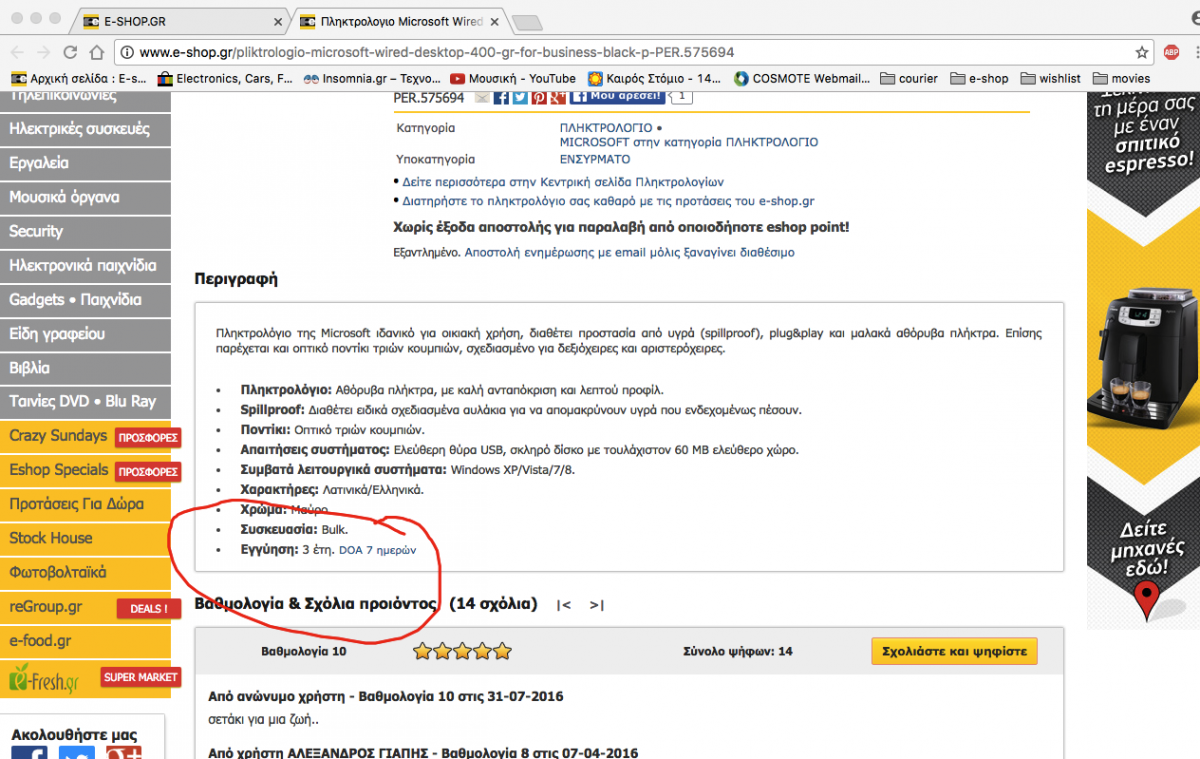Screen dimensions: 1200x759
Task: Close the E-SHOP.GR tab
Action: coord(278,21)
